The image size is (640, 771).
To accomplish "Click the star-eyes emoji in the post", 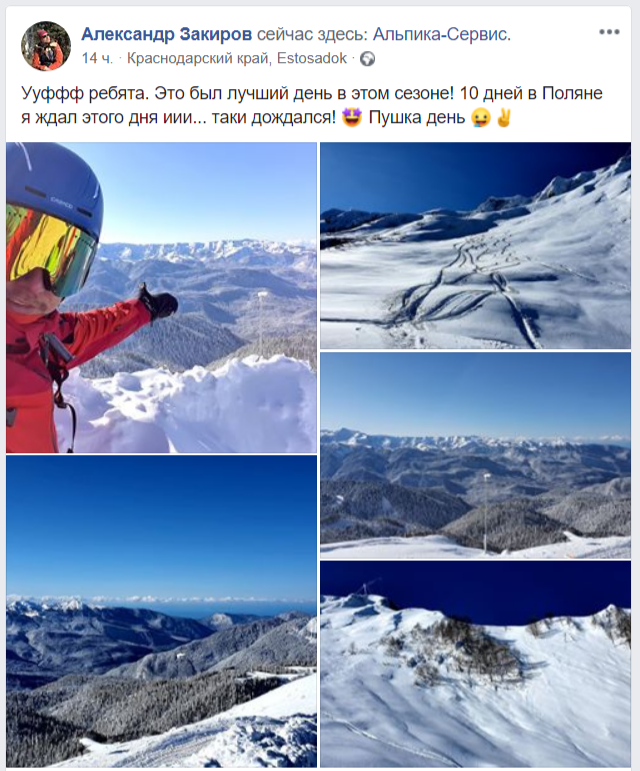I will 351,118.
